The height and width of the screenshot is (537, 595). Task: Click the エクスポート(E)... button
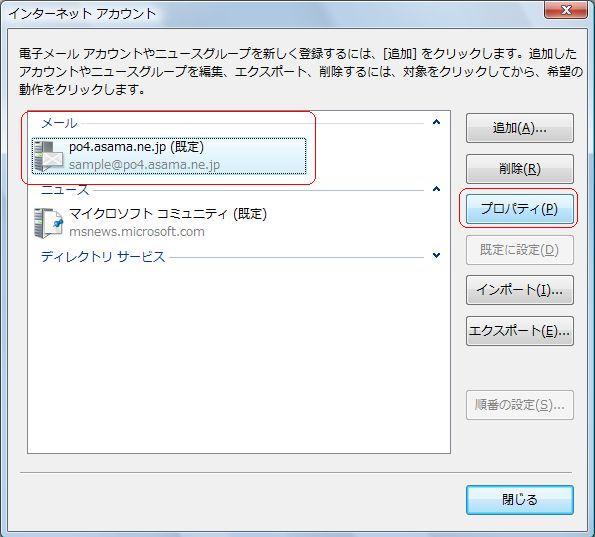(x=519, y=331)
